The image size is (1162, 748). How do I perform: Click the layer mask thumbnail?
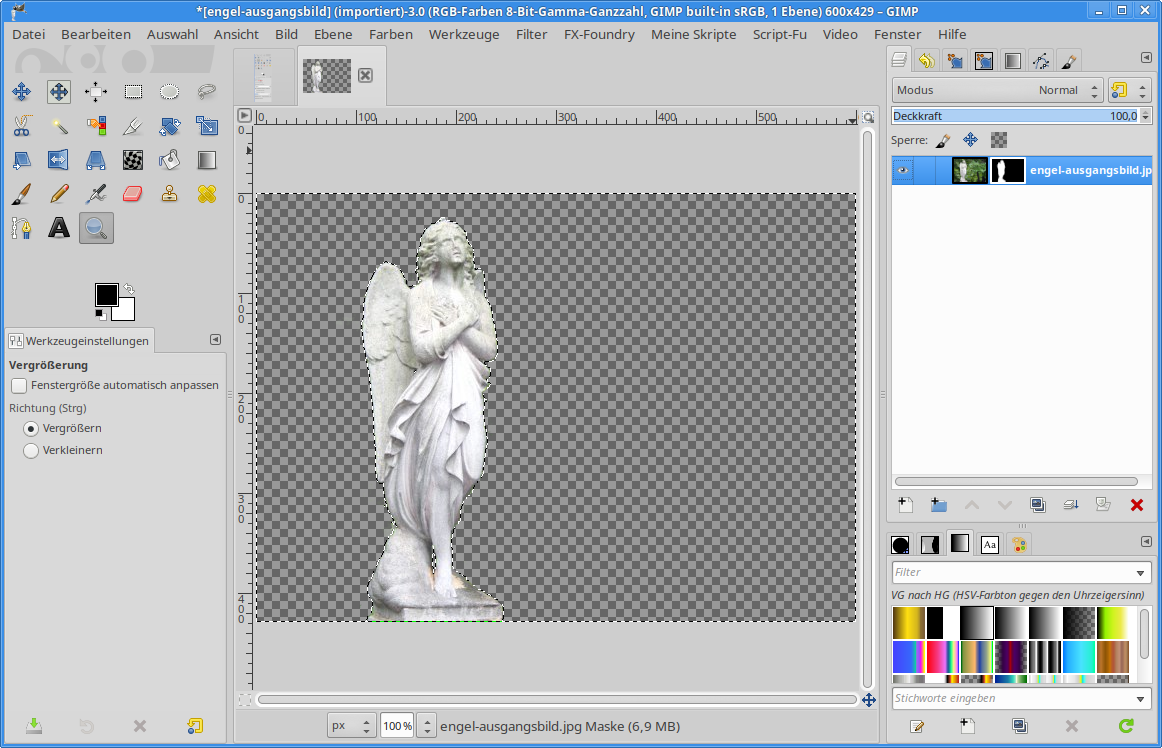pos(1007,171)
